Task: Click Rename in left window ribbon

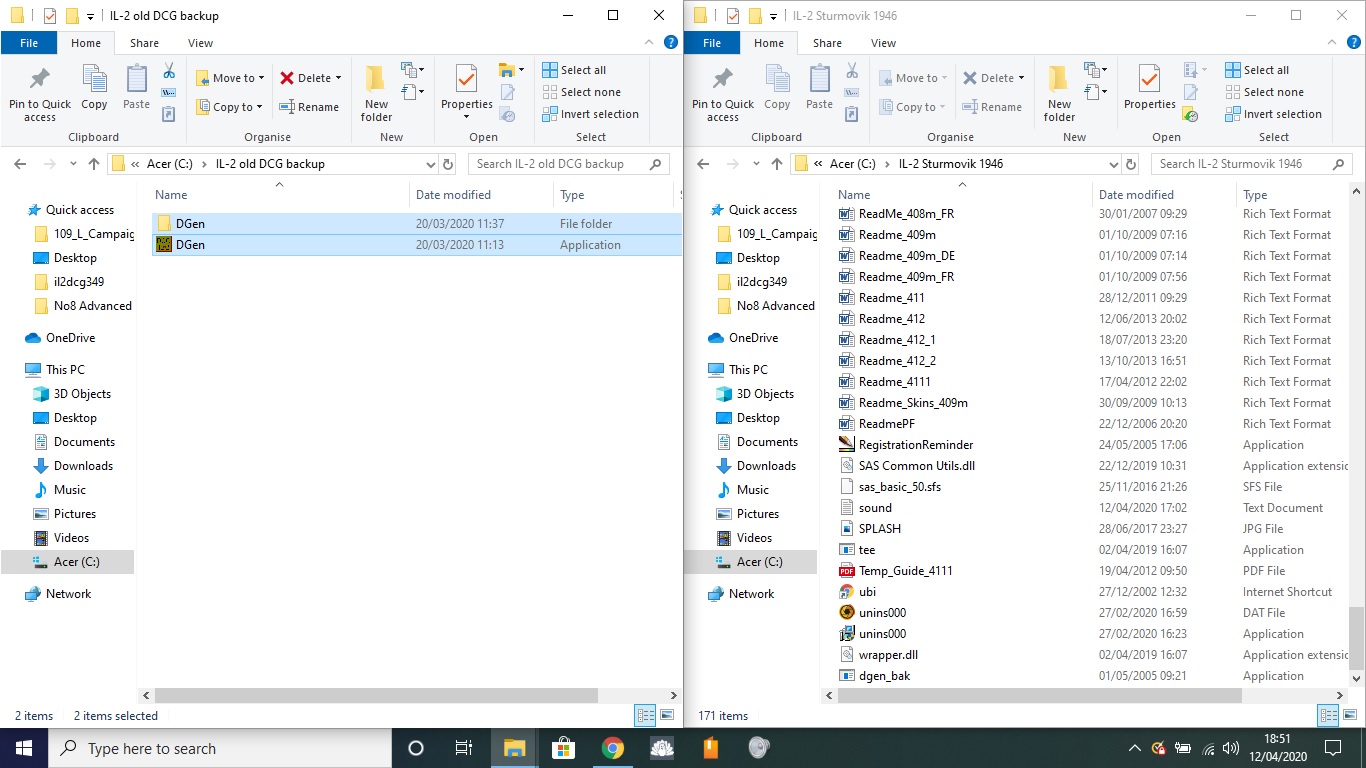Action: click(309, 107)
